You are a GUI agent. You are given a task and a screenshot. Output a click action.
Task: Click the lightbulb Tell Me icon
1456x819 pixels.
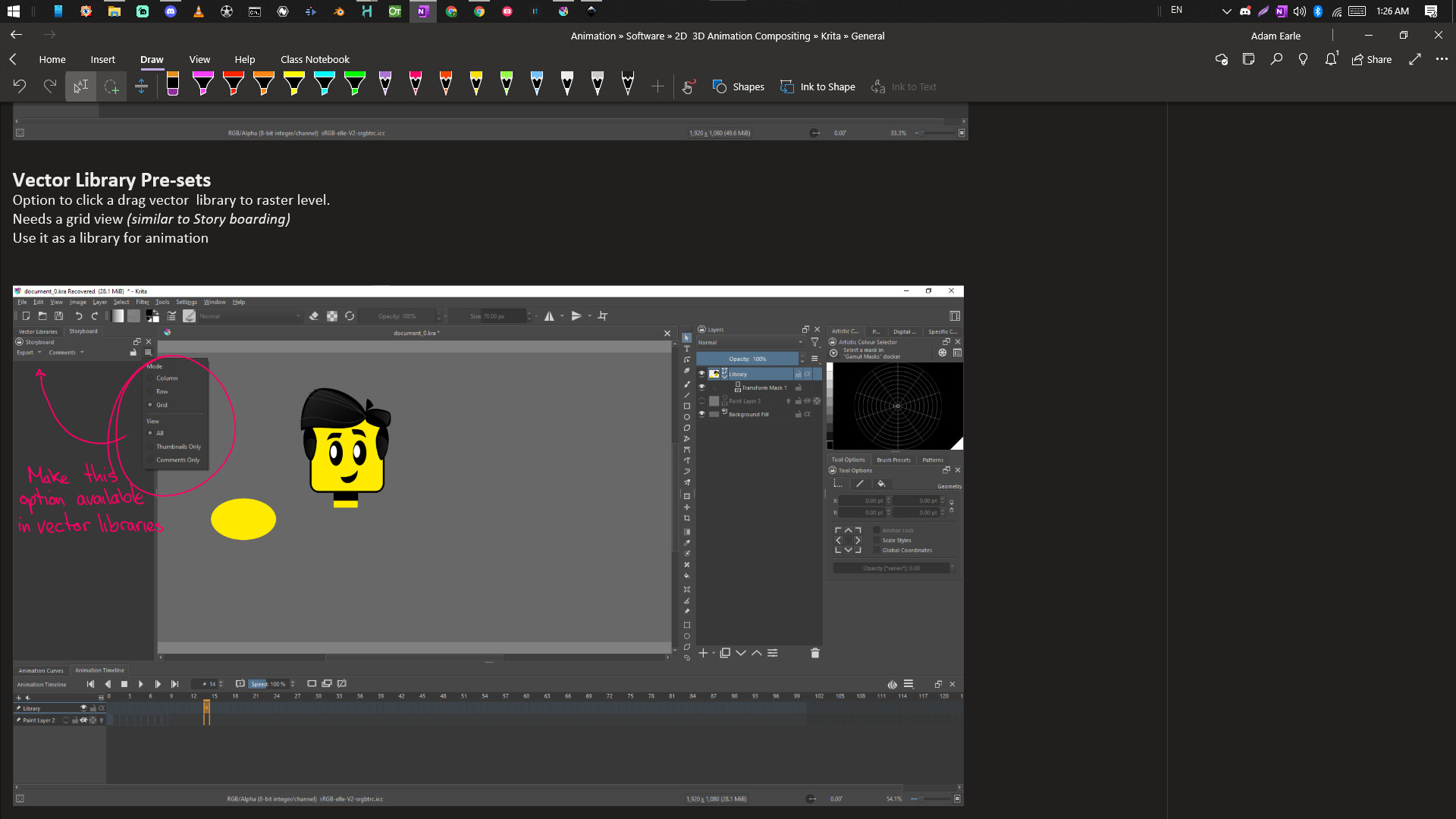pos(1303,59)
